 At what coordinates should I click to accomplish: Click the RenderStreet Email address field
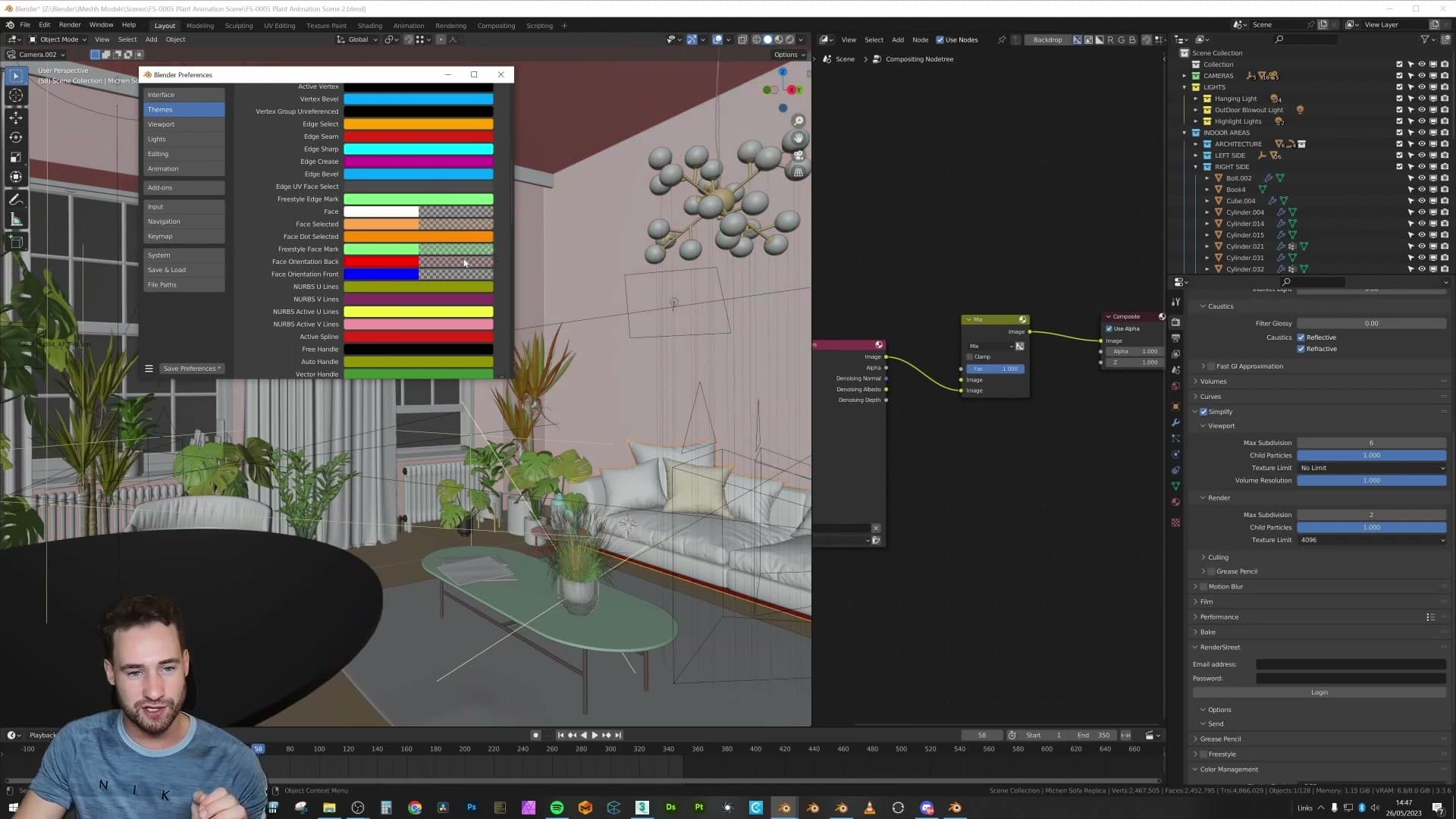coord(1351,664)
